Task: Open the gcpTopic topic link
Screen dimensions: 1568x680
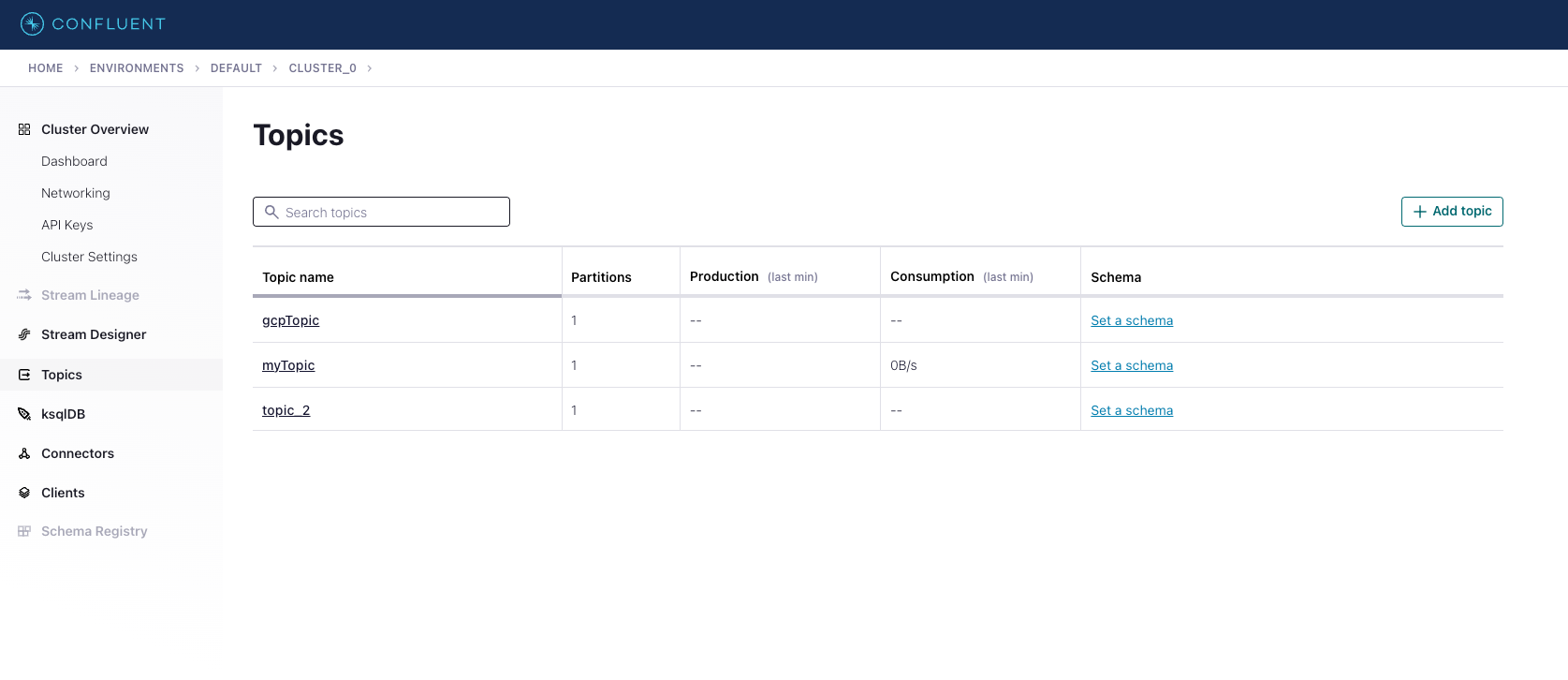Action: click(290, 320)
